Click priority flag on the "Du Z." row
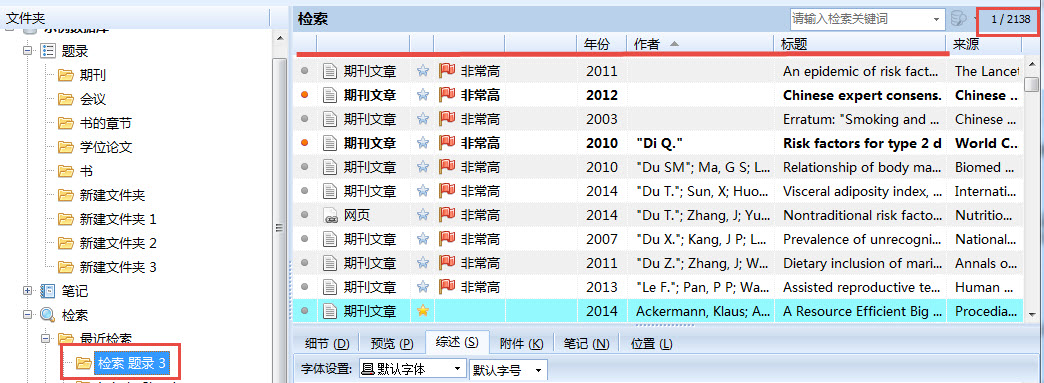Viewport: 1044px width, 383px height. point(446,263)
